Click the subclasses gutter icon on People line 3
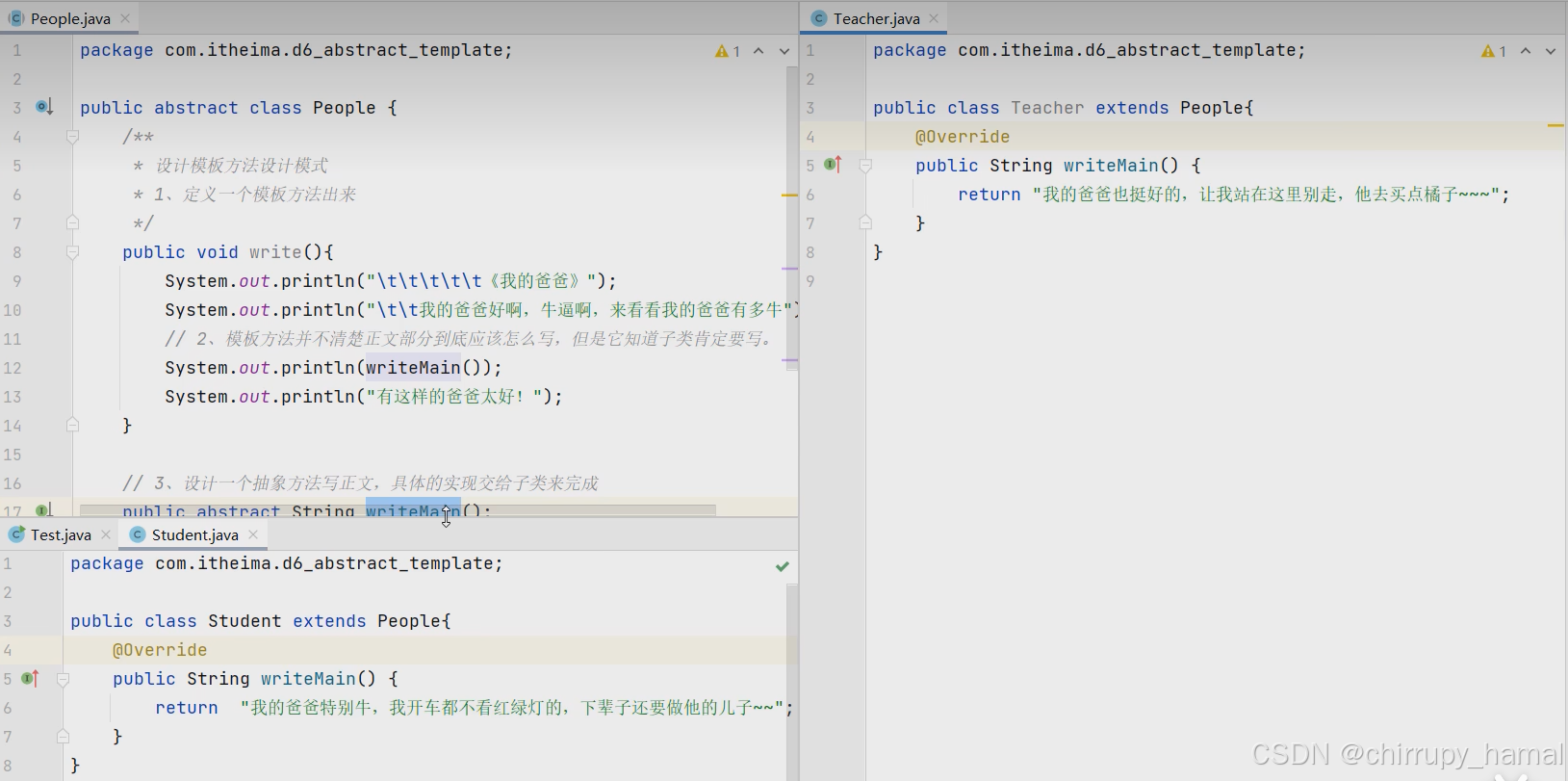The width and height of the screenshot is (1568, 781). click(44, 107)
